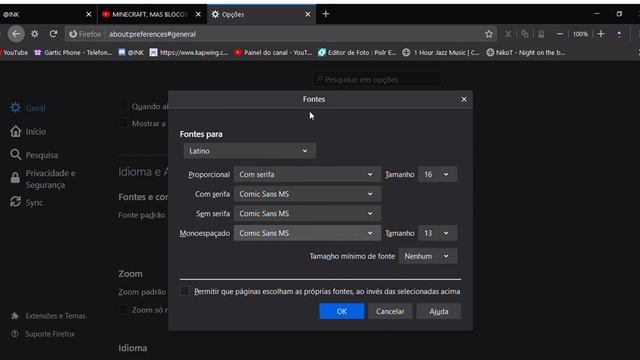Open the 1 Hour Jazz Music bookmark
This screenshot has width=640, height=360.
(441, 53)
